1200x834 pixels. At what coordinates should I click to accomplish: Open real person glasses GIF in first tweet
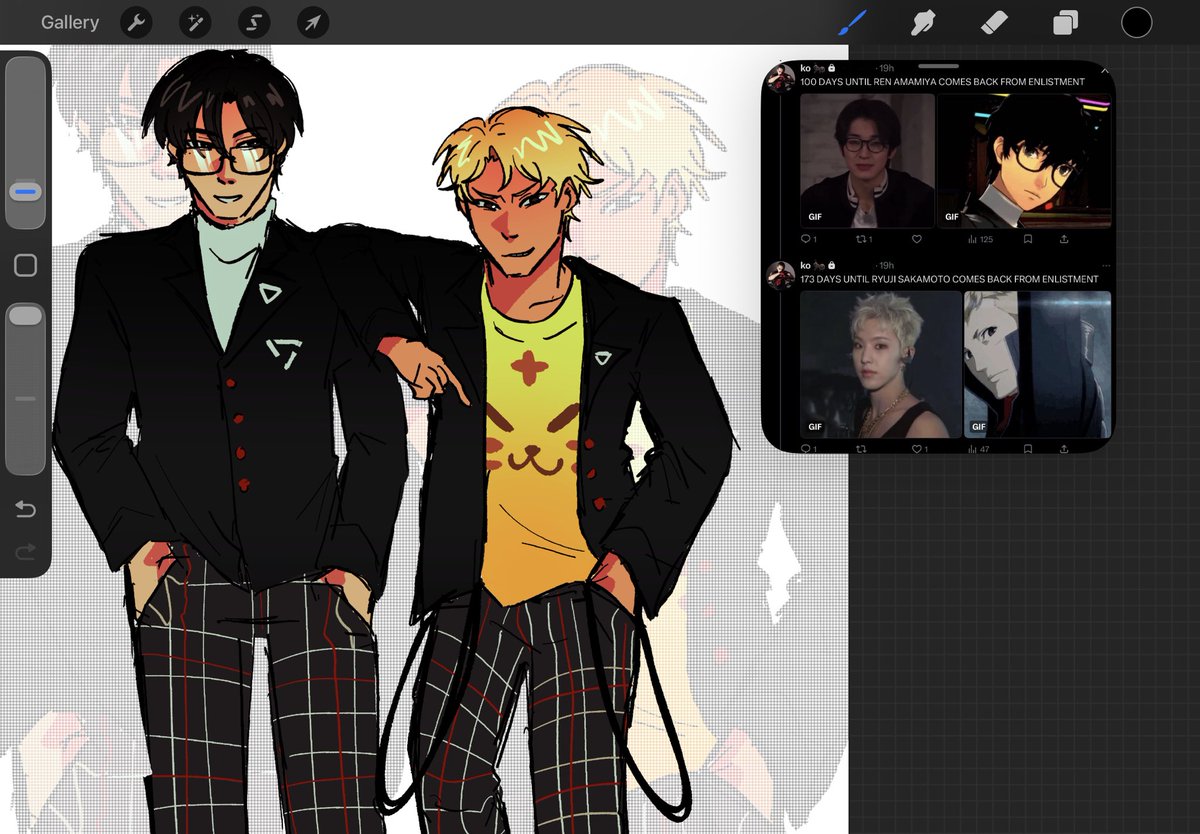(x=868, y=161)
